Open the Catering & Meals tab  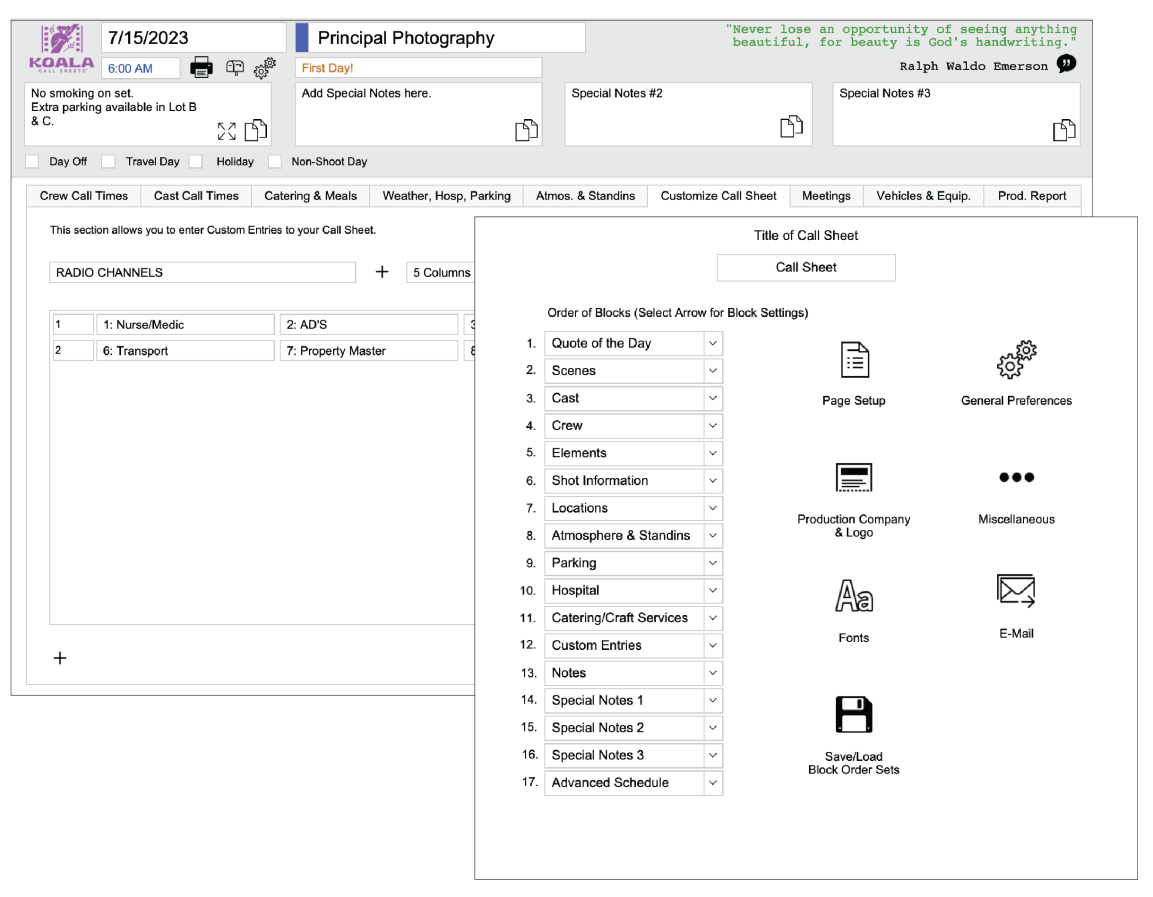[310, 196]
